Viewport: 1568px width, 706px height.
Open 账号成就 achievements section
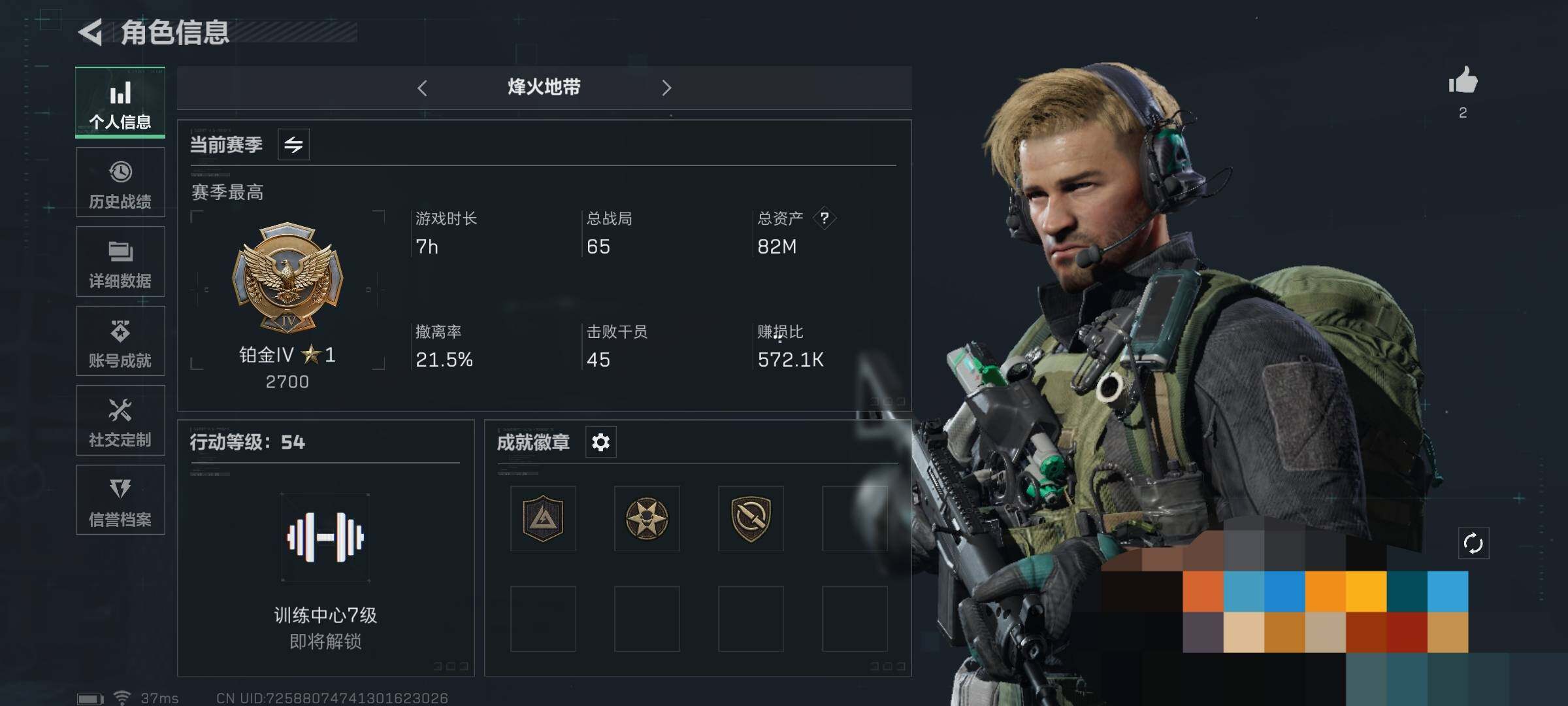pos(120,341)
